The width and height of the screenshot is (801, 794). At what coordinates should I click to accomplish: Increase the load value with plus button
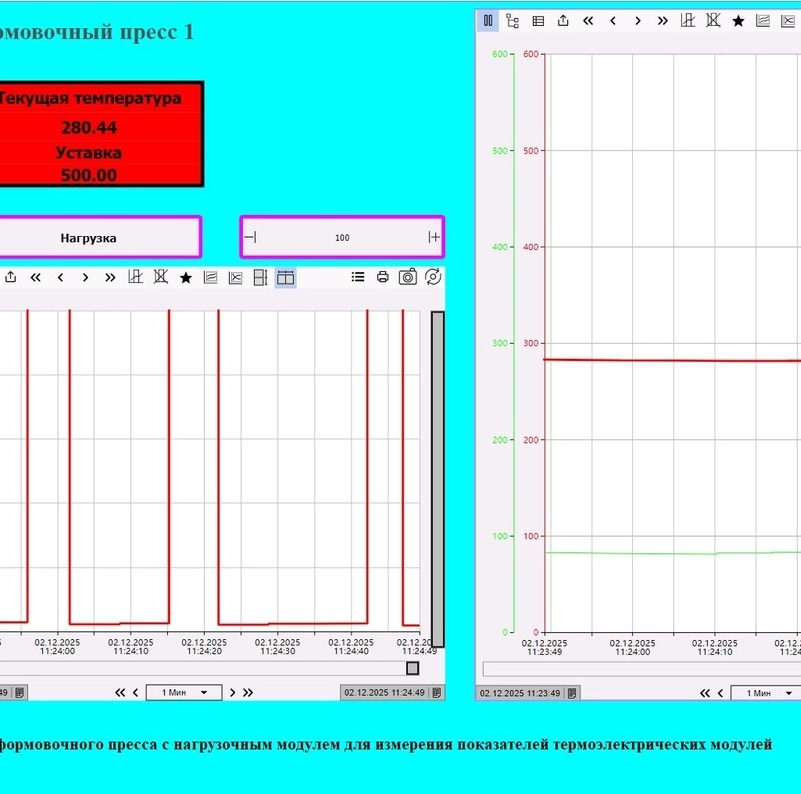tap(434, 237)
